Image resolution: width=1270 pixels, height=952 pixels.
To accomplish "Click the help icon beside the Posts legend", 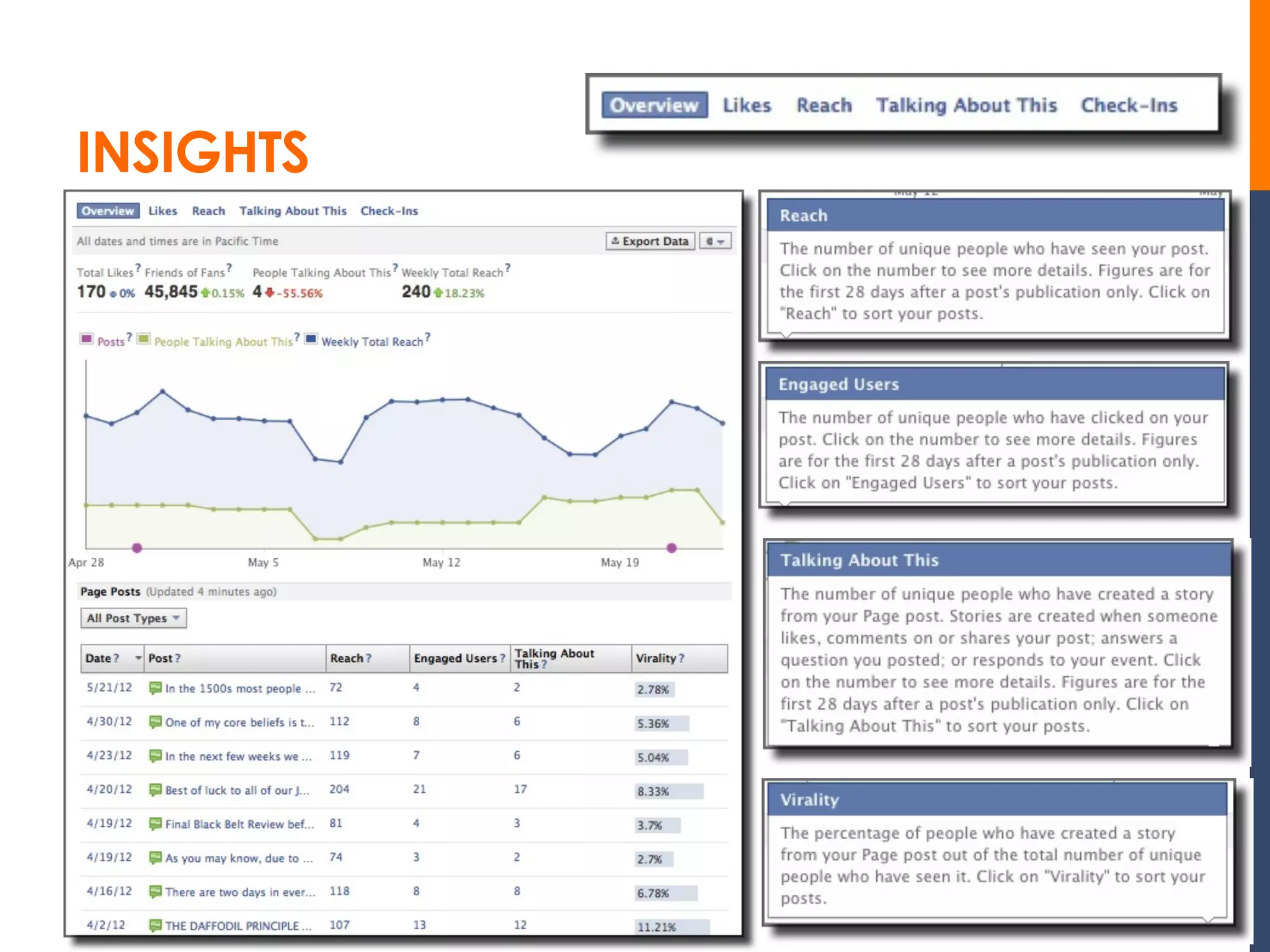I will (x=129, y=337).
